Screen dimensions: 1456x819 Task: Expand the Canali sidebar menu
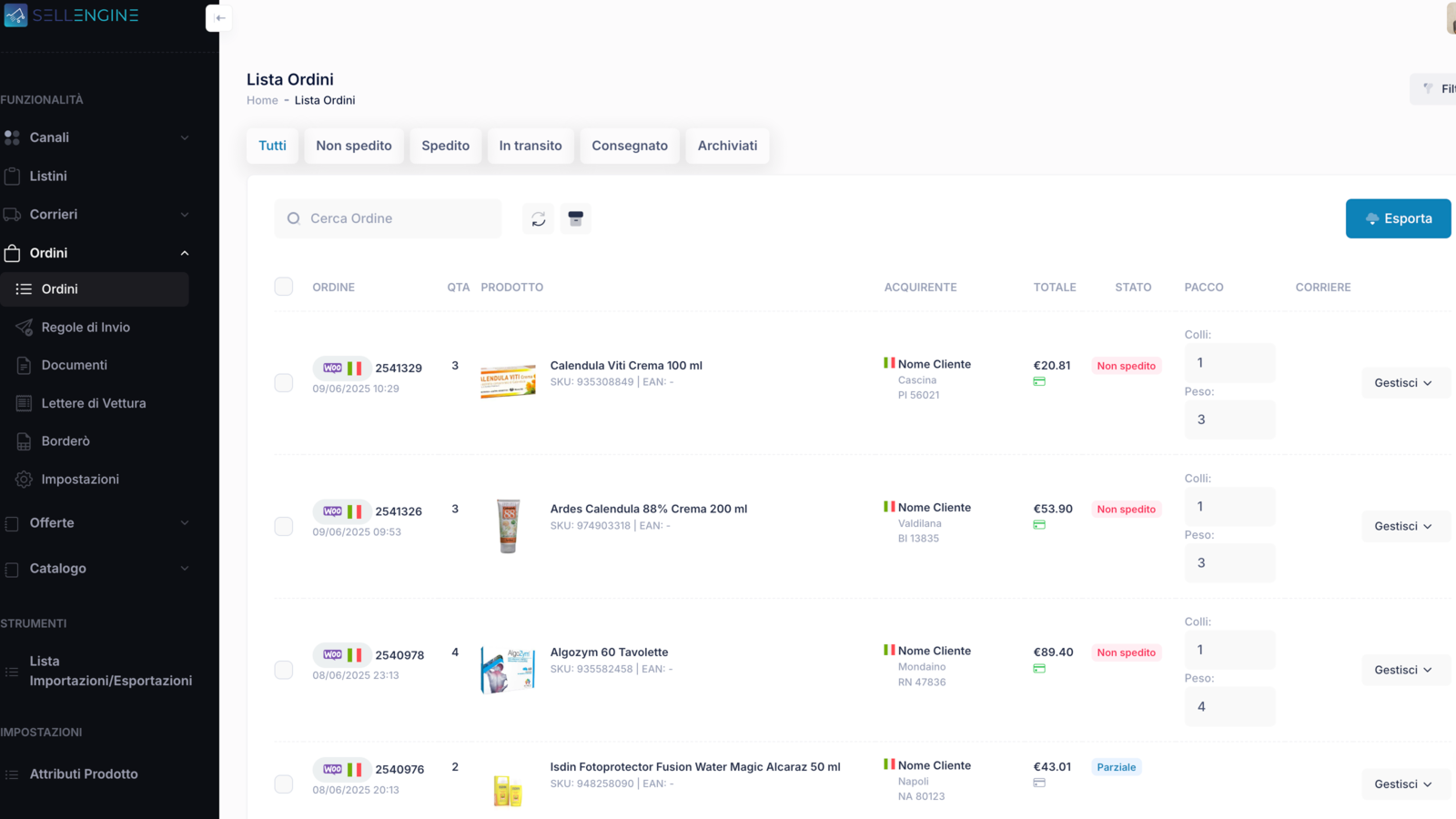point(96,137)
